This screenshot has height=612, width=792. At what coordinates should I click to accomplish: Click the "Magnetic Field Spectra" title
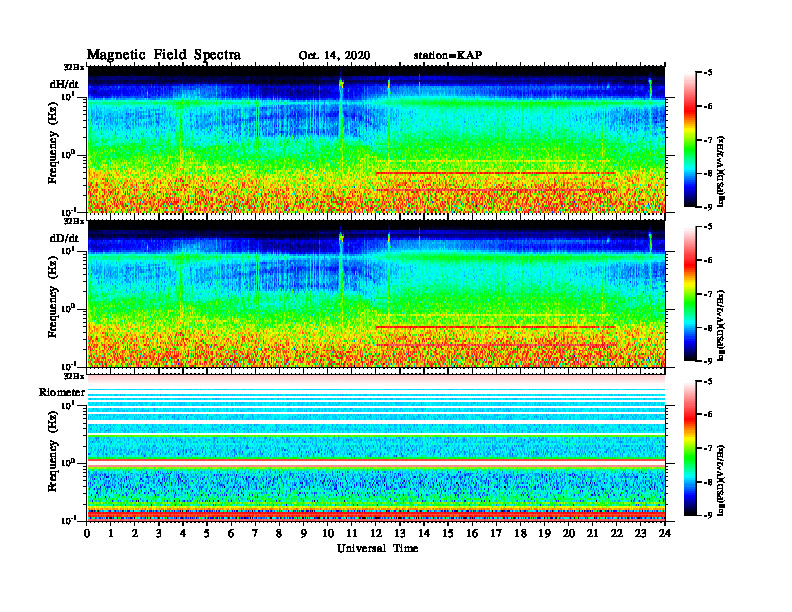coord(164,55)
